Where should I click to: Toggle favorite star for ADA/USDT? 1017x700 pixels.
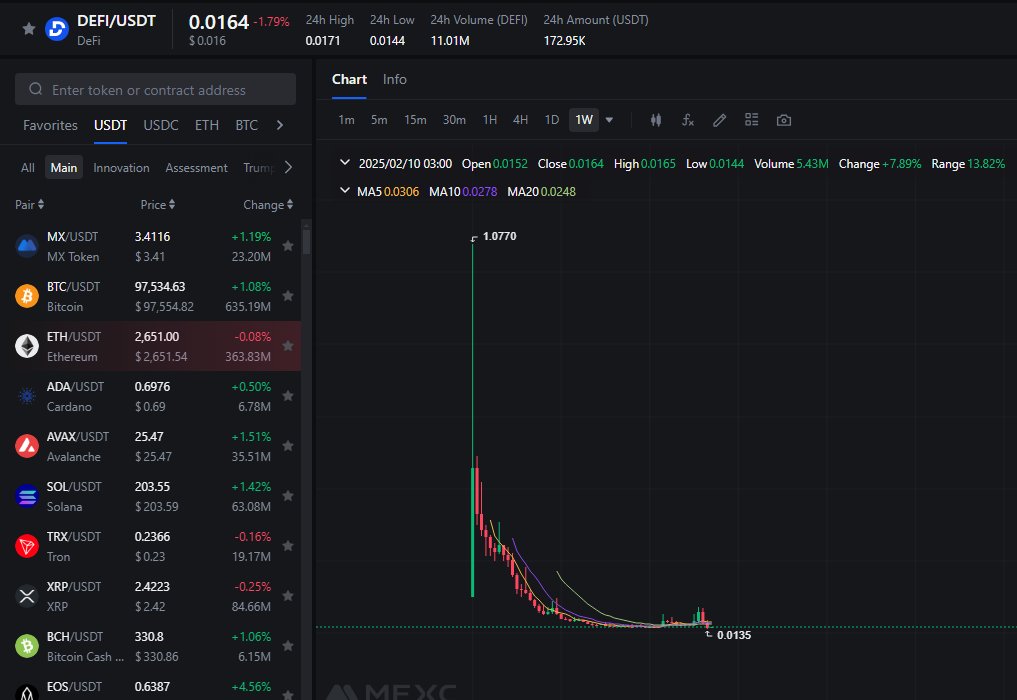288,396
